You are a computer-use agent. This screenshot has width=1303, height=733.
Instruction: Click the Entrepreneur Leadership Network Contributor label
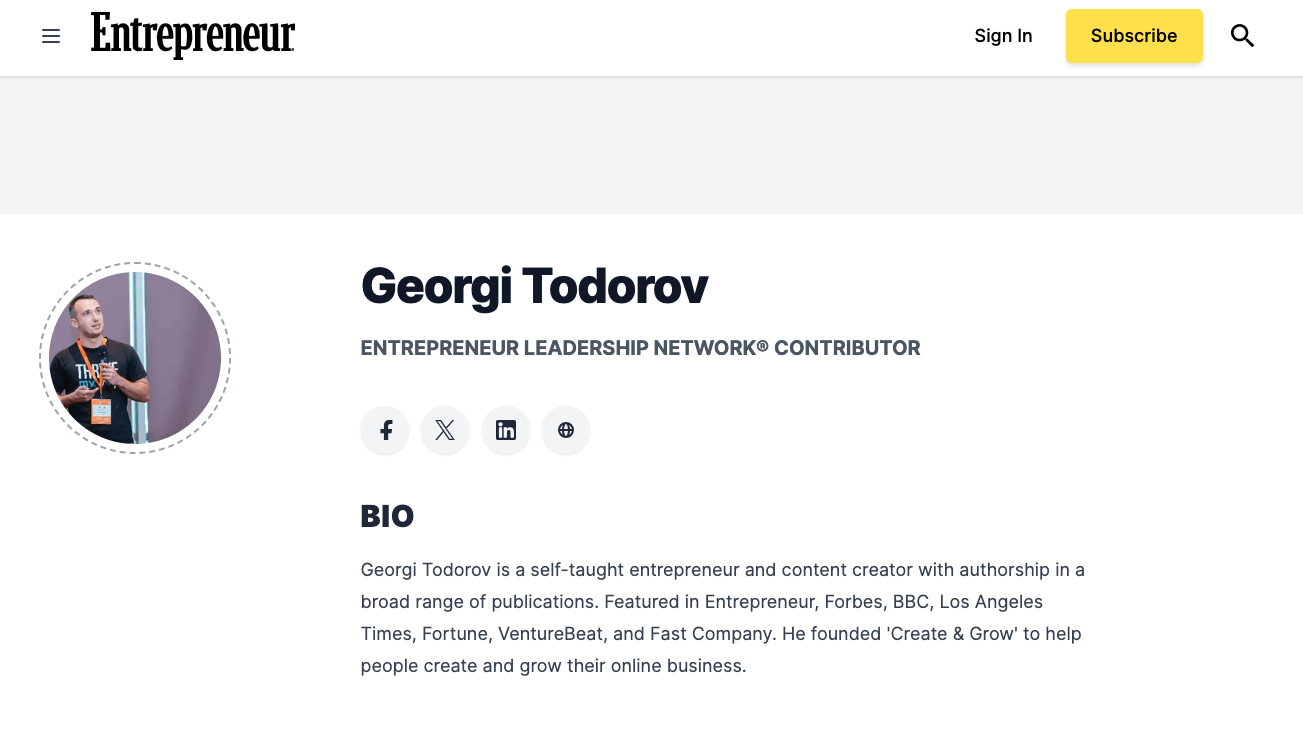coord(640,348)
